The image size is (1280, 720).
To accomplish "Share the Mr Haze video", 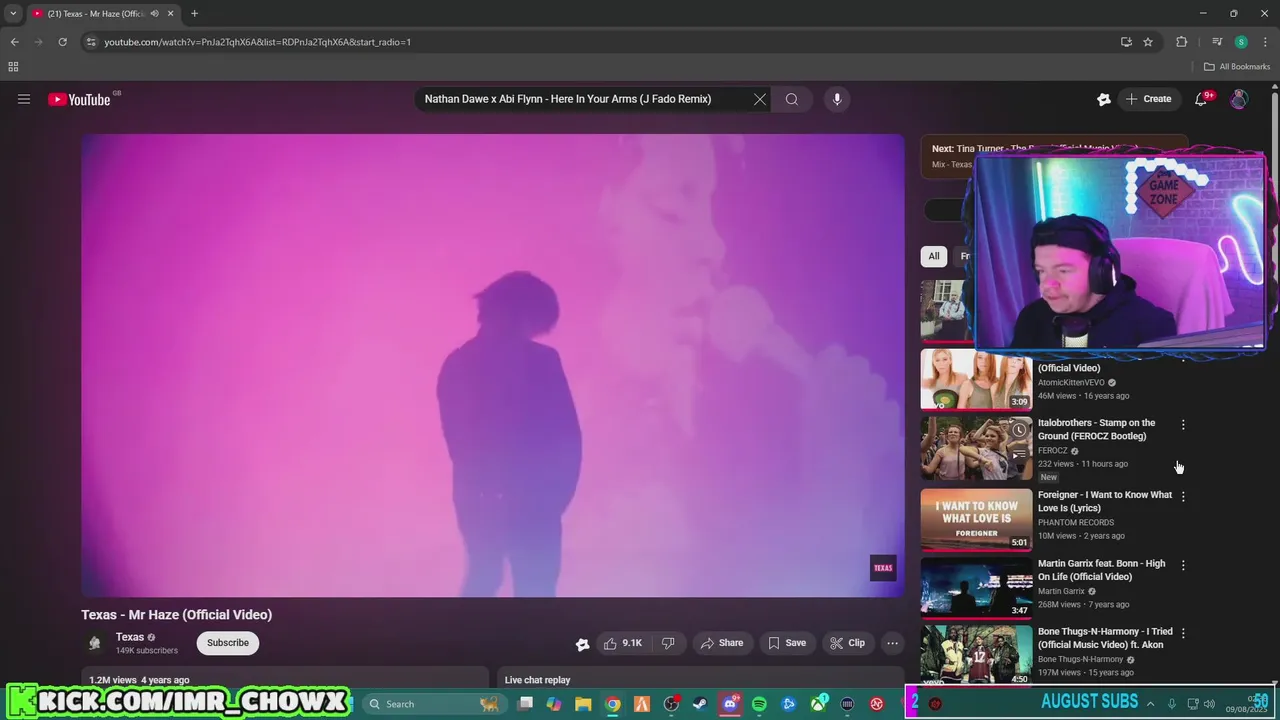I will [722, 643].
